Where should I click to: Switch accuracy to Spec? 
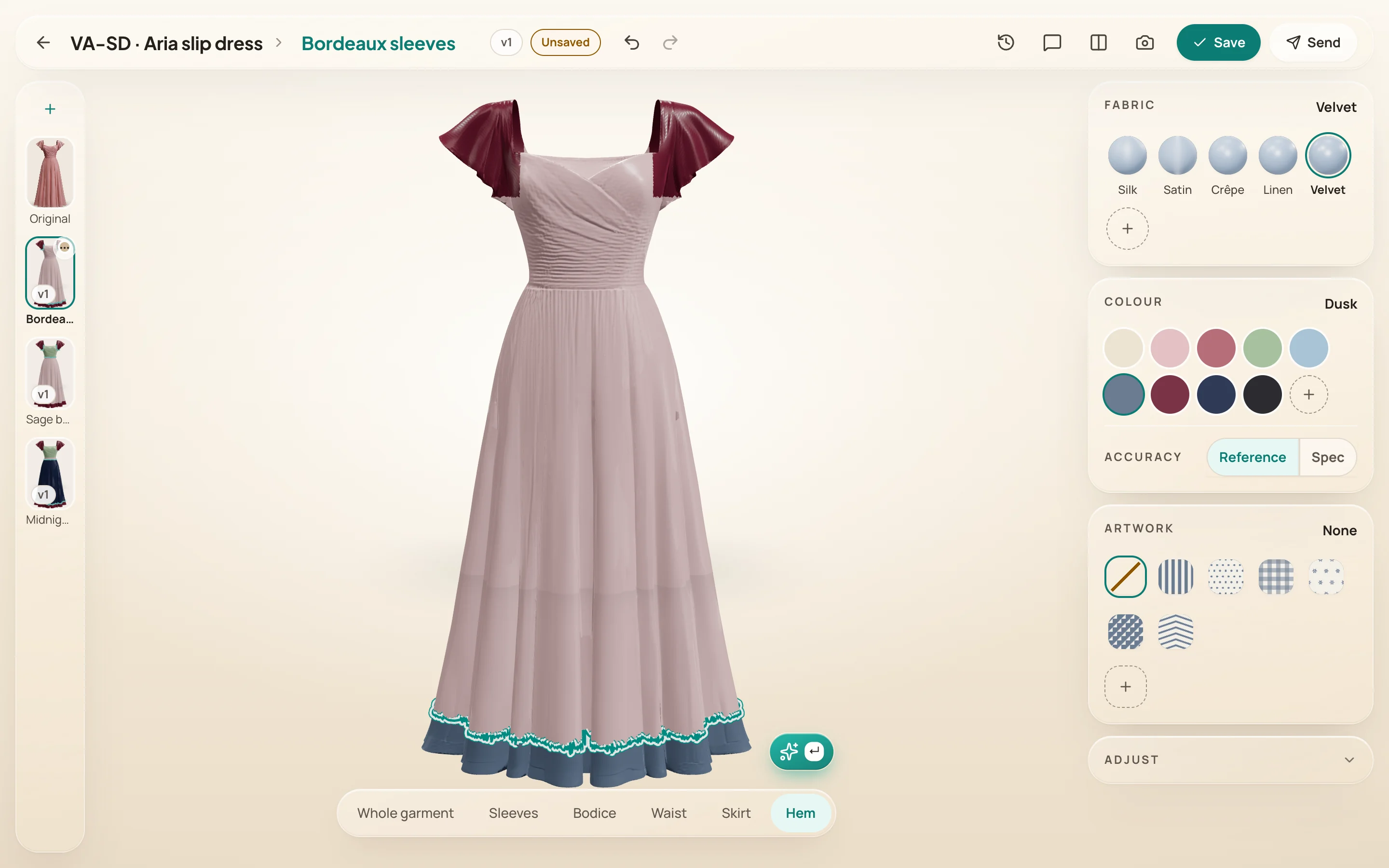(1328, 457)
